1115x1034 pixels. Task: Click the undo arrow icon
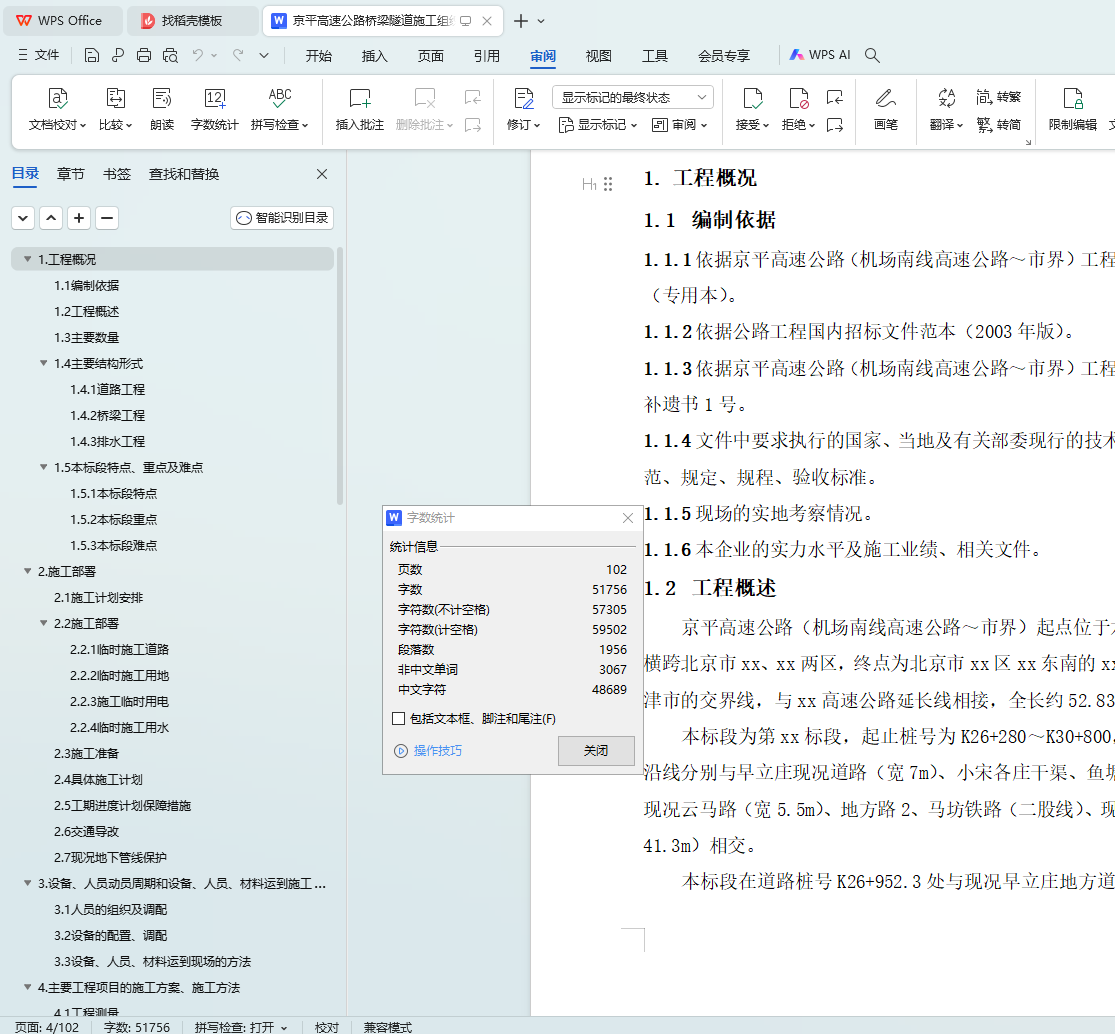198,55
